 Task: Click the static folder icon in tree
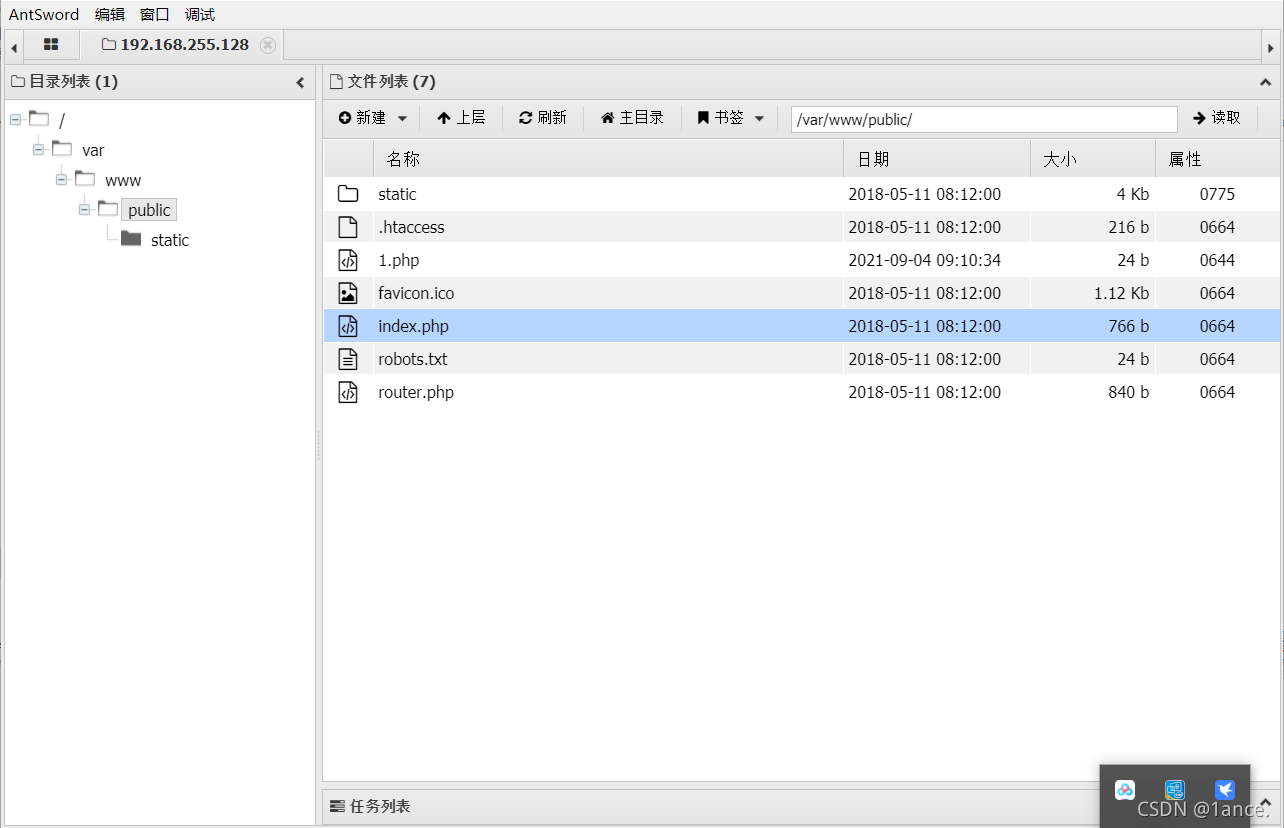pos(131,238)
